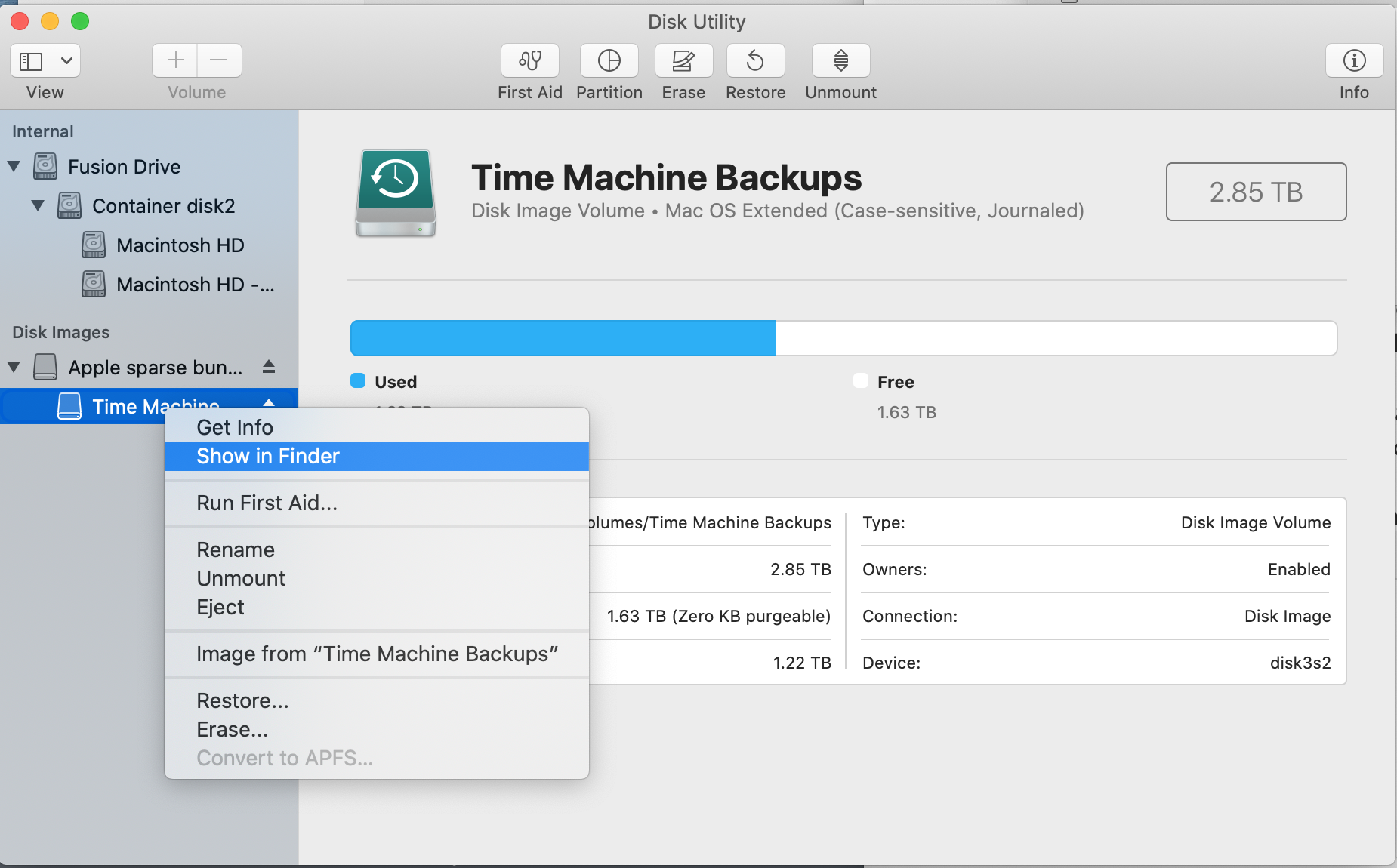Collapse the Fusion Drive tree
1397x868 pixels.
[14, 166]
